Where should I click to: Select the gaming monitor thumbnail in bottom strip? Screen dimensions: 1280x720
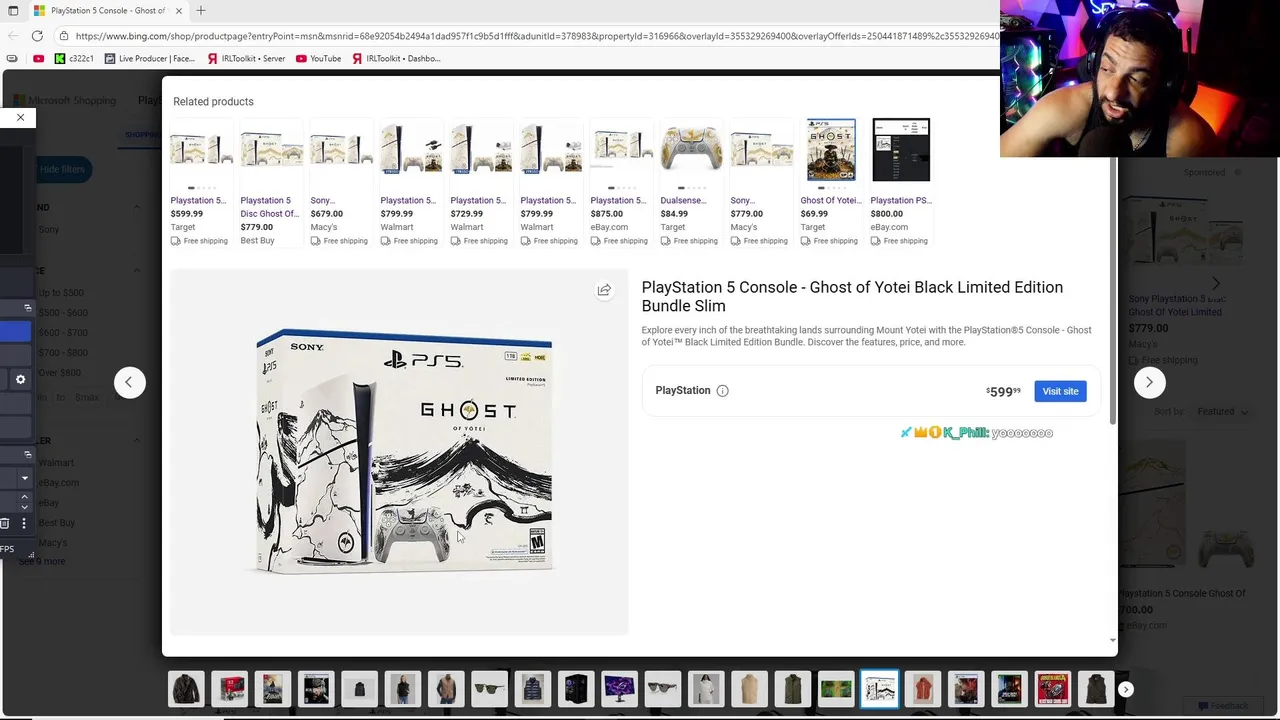(619, 689)
